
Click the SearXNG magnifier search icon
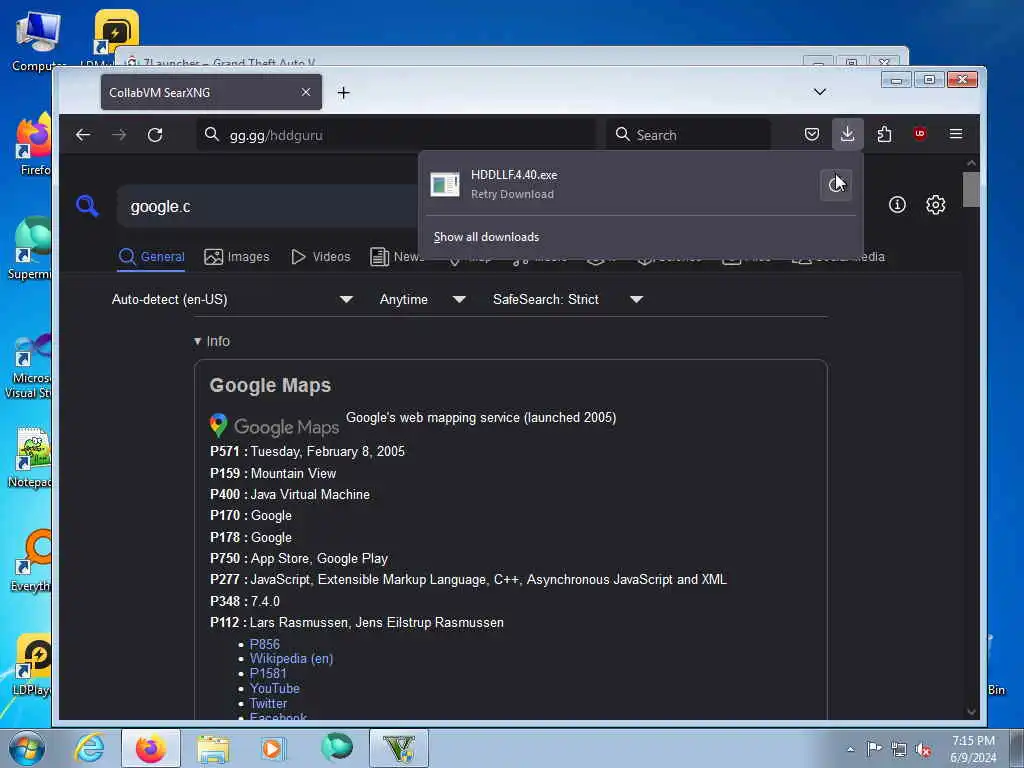point(87,206)
